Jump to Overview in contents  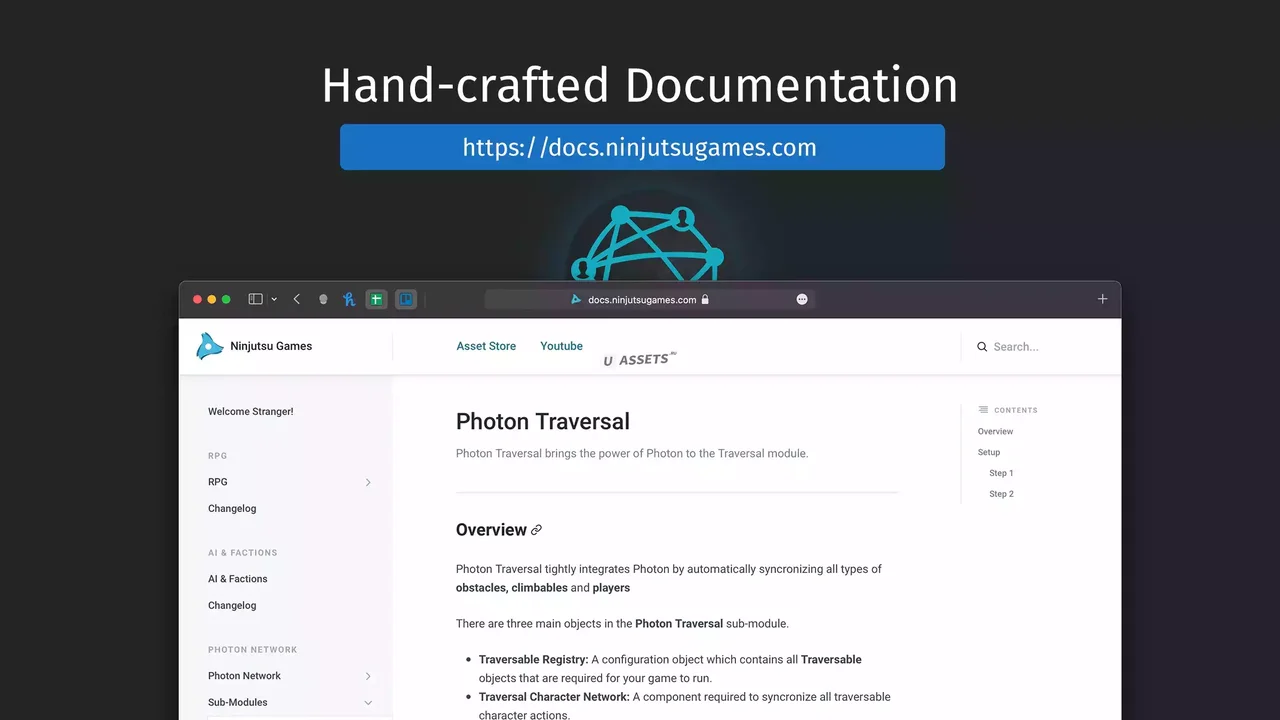click(x=995, y=432)
